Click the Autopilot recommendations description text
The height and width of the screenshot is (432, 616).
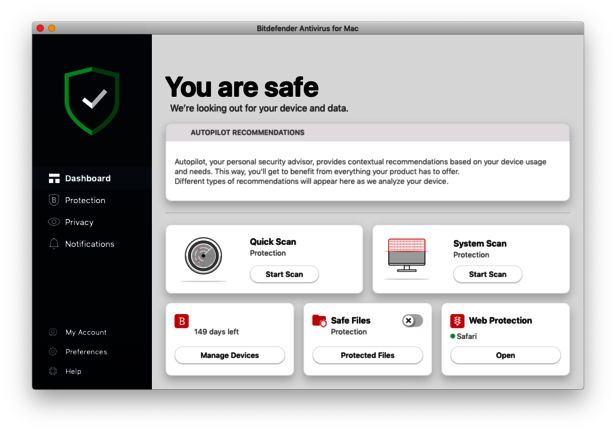pyautogui.click(x=360, y=172)
